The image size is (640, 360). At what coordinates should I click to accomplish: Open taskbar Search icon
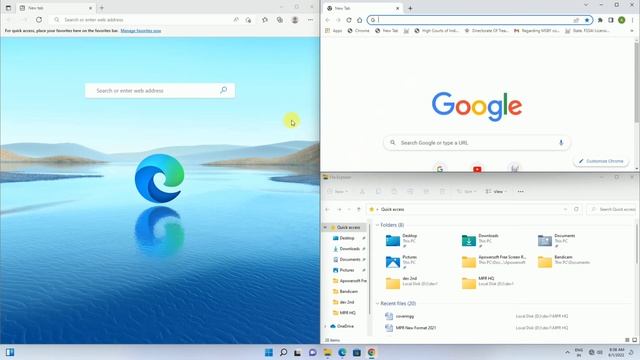point(283,352)
